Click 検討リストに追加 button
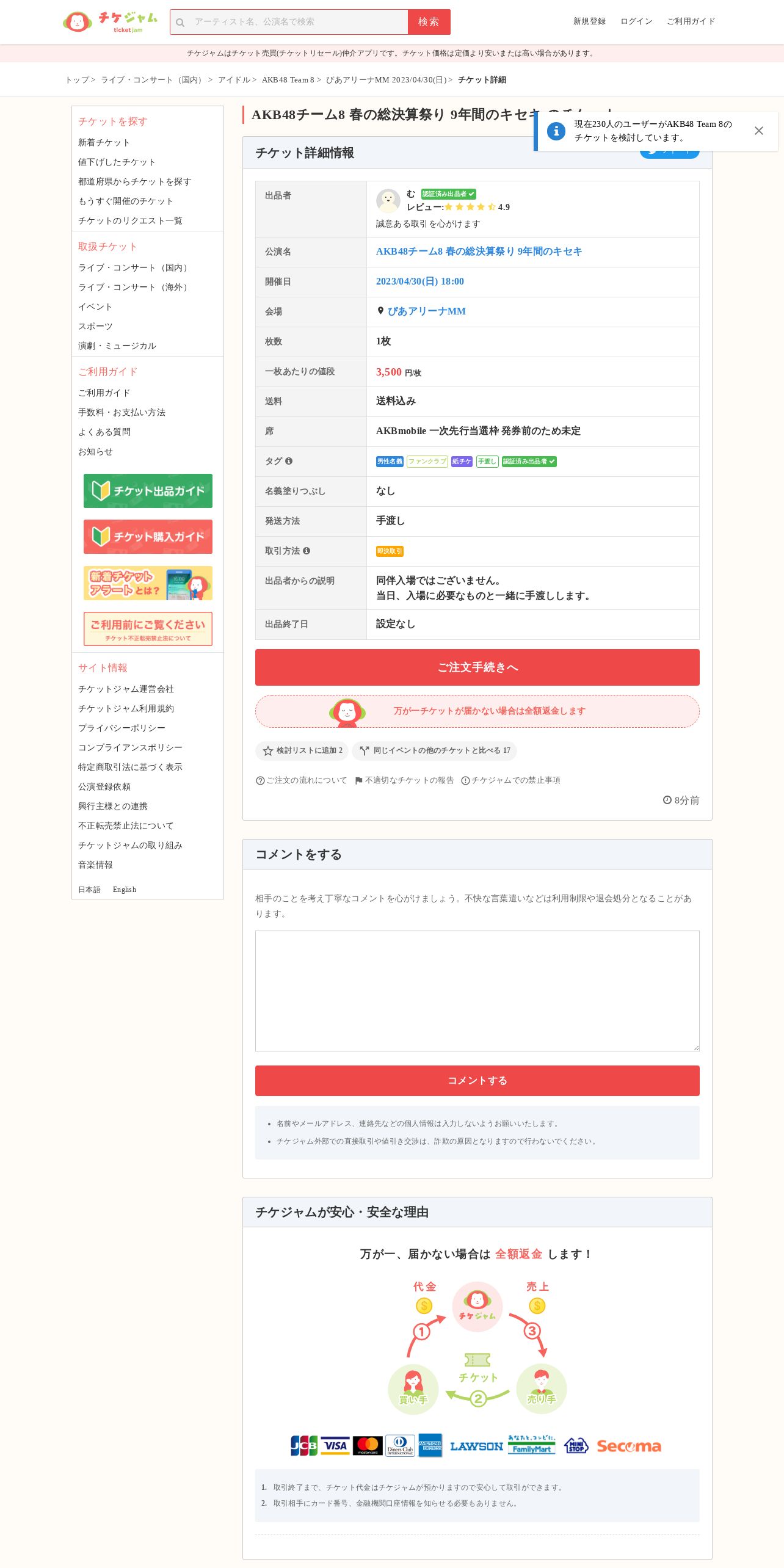784x1568 pixels. pyautogui.click(x=302, y=751)
